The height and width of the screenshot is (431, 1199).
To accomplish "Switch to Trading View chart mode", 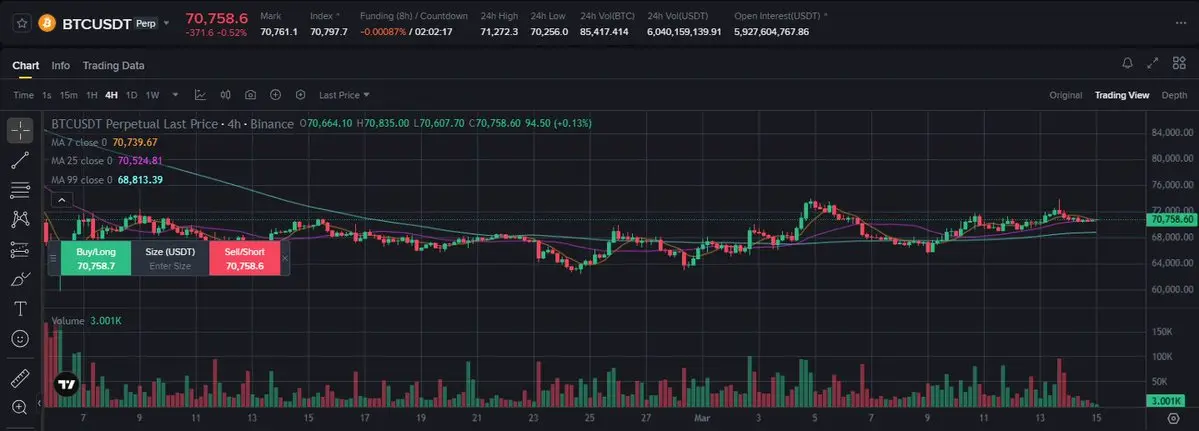I will 1122,95.
